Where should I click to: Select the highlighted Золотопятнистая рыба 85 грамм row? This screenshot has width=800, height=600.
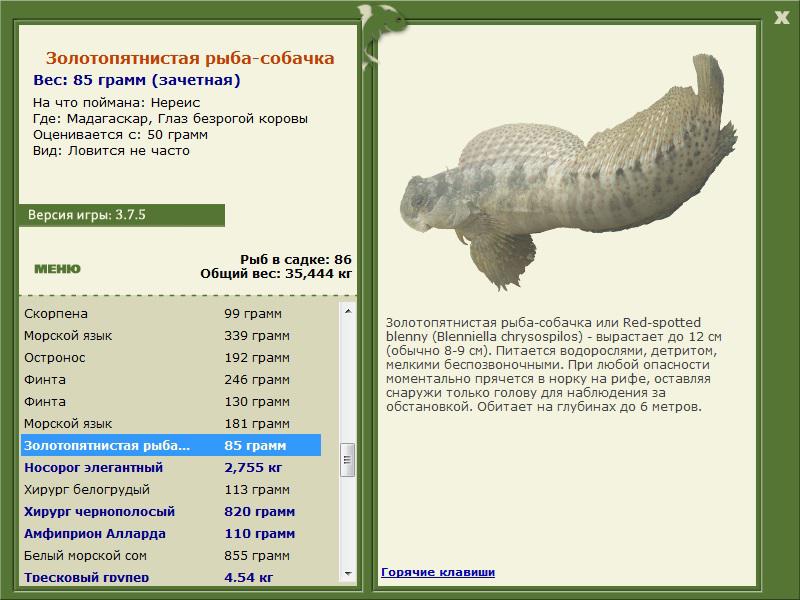171,445
